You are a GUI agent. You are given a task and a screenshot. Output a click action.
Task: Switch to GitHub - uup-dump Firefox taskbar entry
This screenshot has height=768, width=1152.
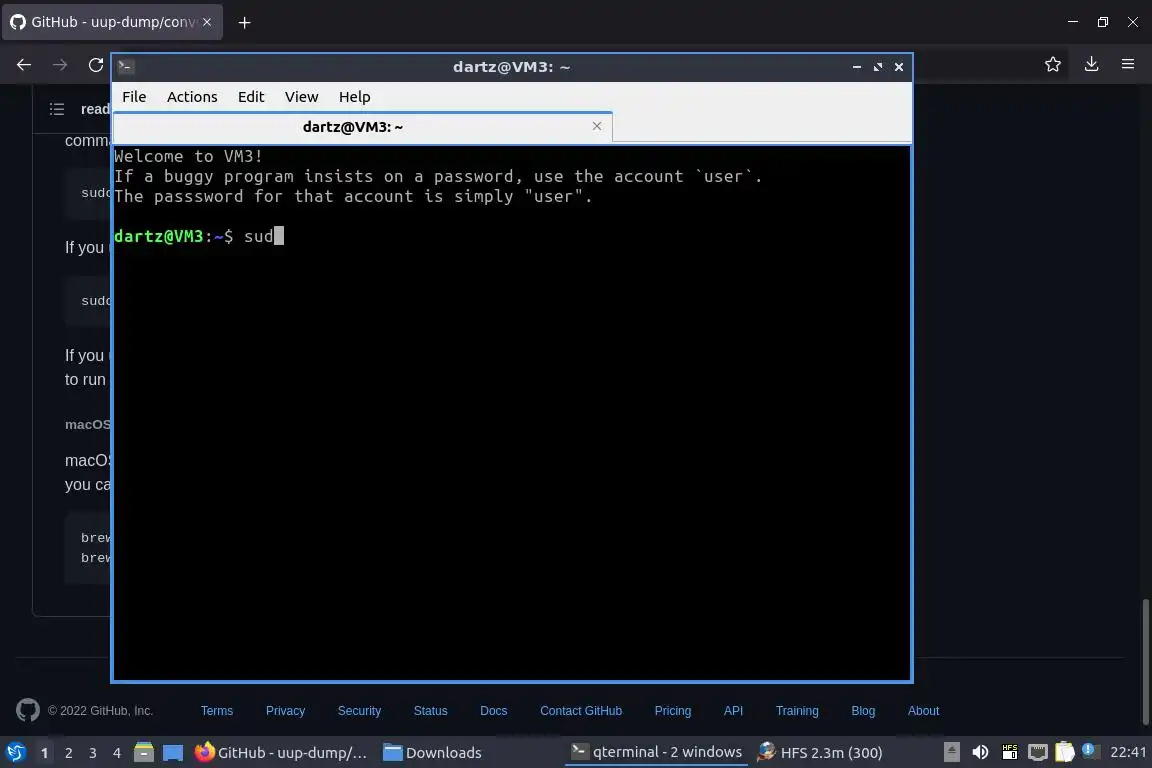(281, 753)
